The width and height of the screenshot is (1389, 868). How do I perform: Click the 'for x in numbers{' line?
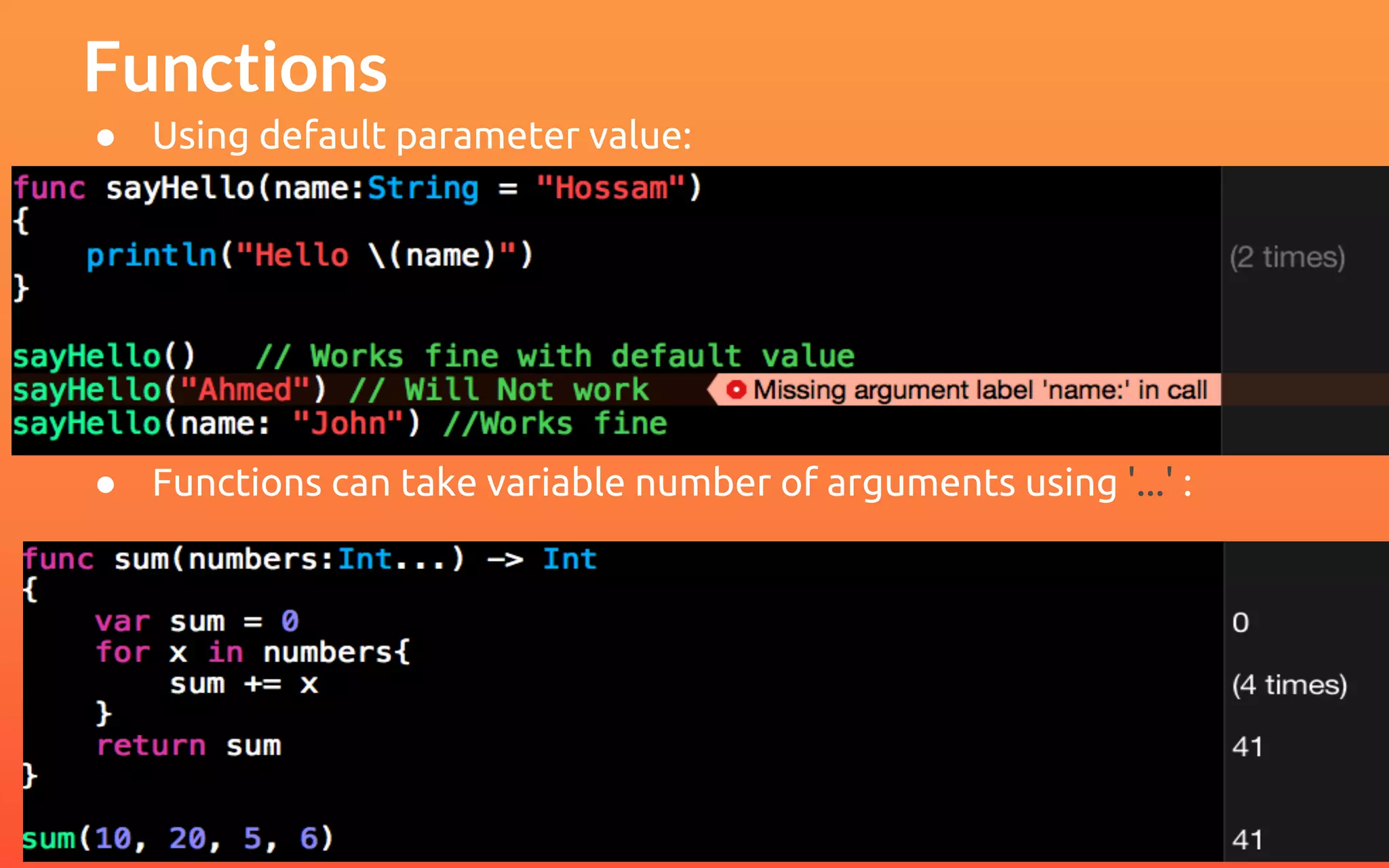coord(252,652)
